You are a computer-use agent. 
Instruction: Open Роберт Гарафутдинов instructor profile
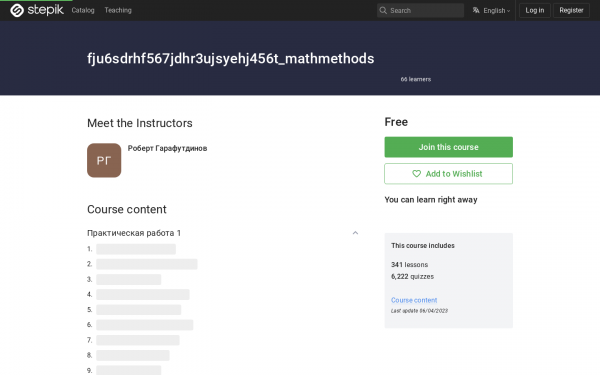(167, 148)
